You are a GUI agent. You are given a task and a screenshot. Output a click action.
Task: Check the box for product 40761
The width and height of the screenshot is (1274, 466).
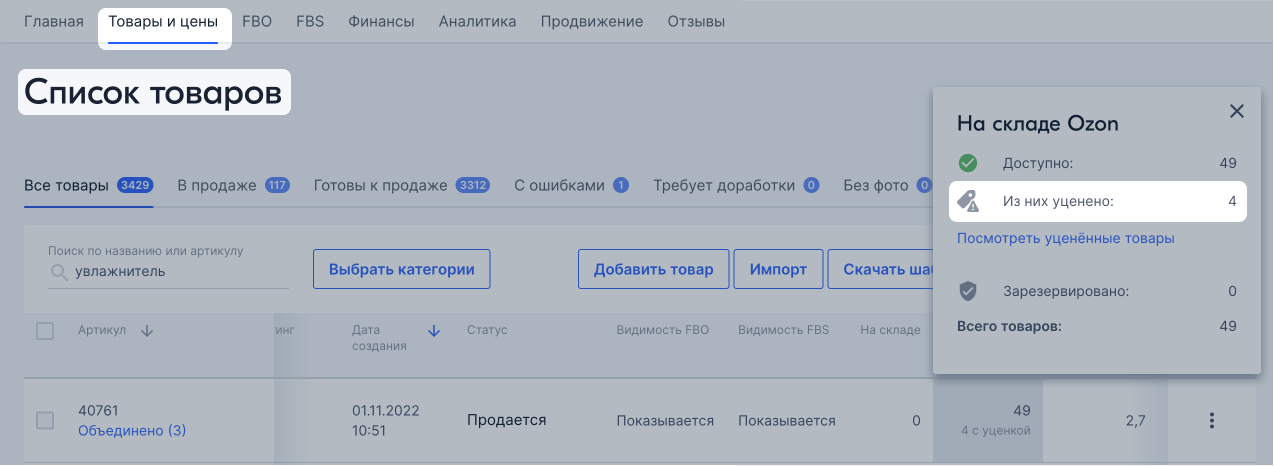[45, 421]
